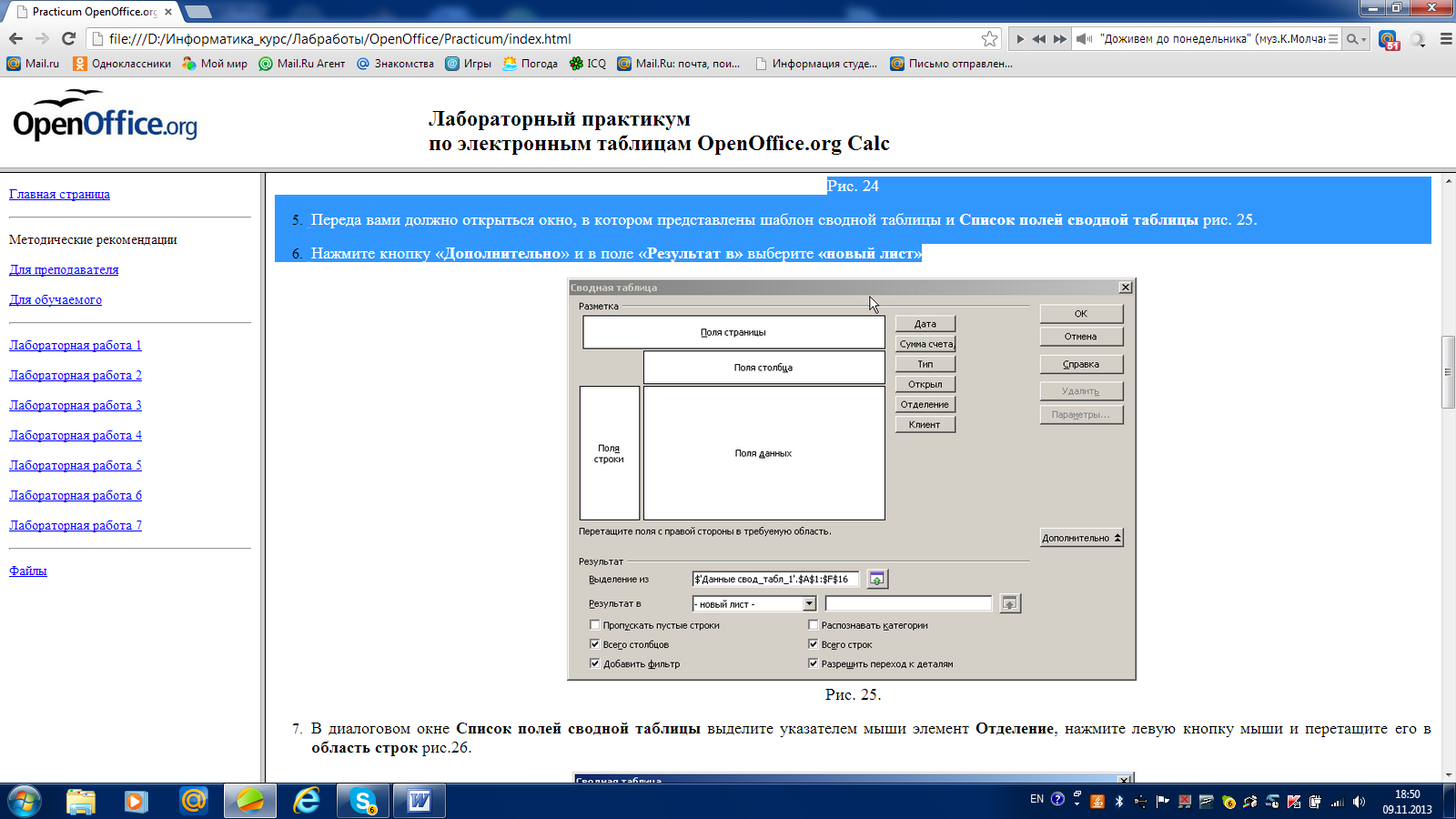Open Лабораторная работа 7 link
Screen dimensions: 1456x819
(x=76, y=525)
